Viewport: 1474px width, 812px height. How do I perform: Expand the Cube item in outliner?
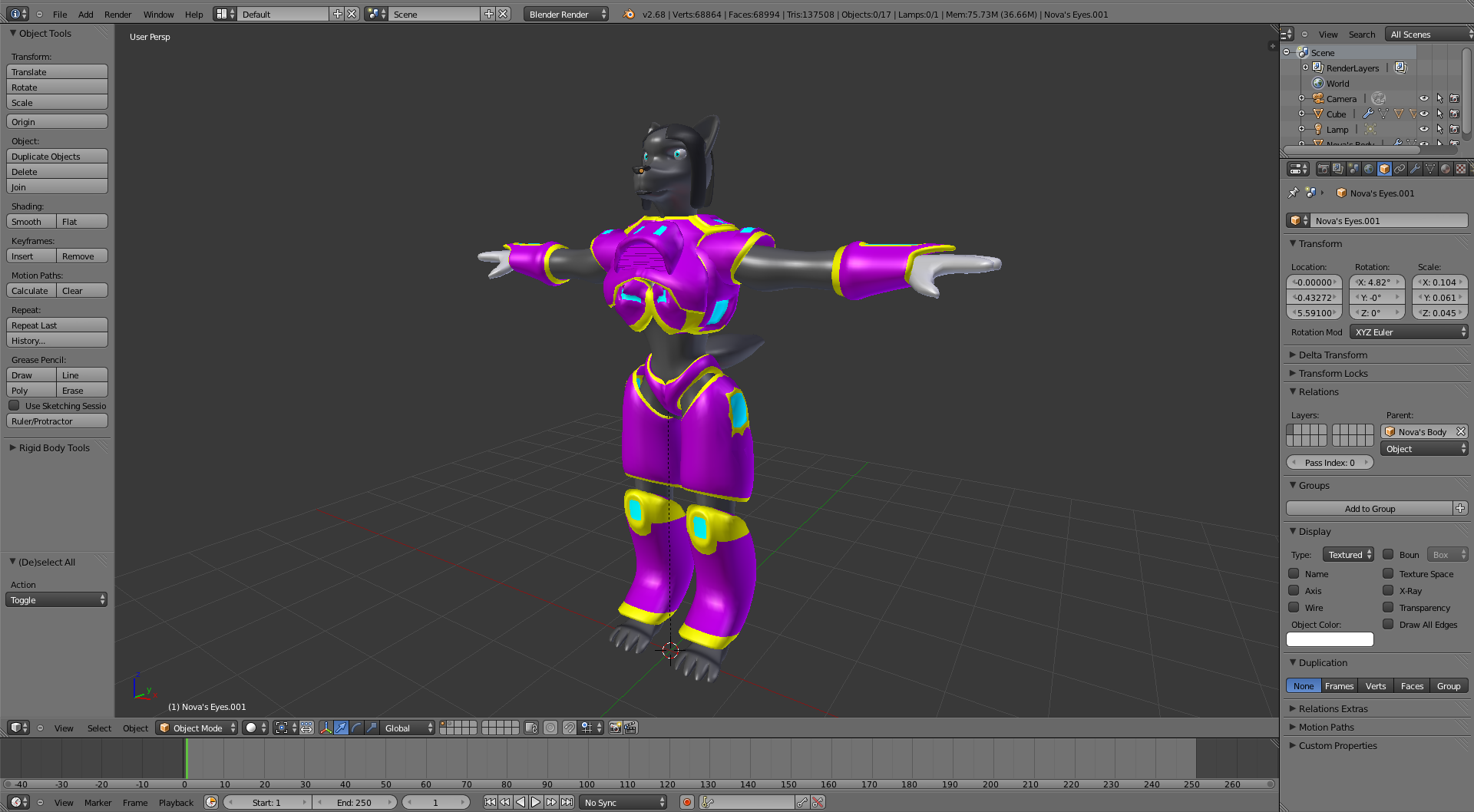pos(1301,114)
